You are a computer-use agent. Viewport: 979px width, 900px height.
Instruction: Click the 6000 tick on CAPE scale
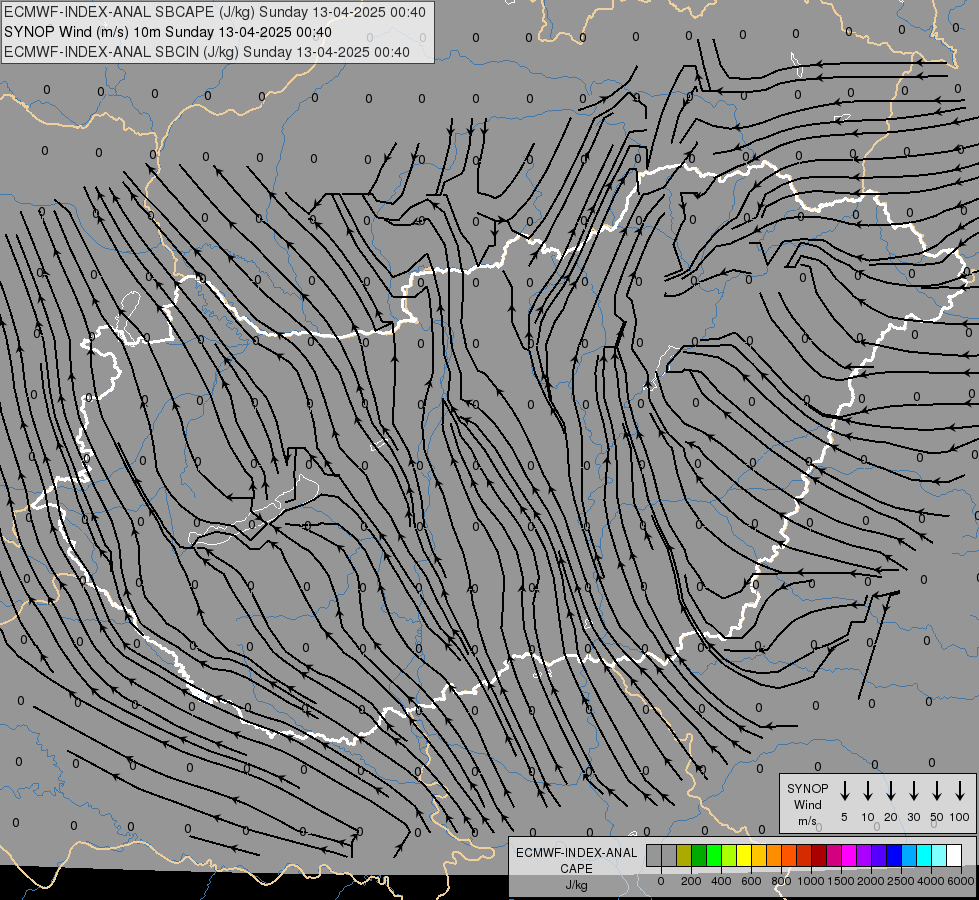[961, 881]
